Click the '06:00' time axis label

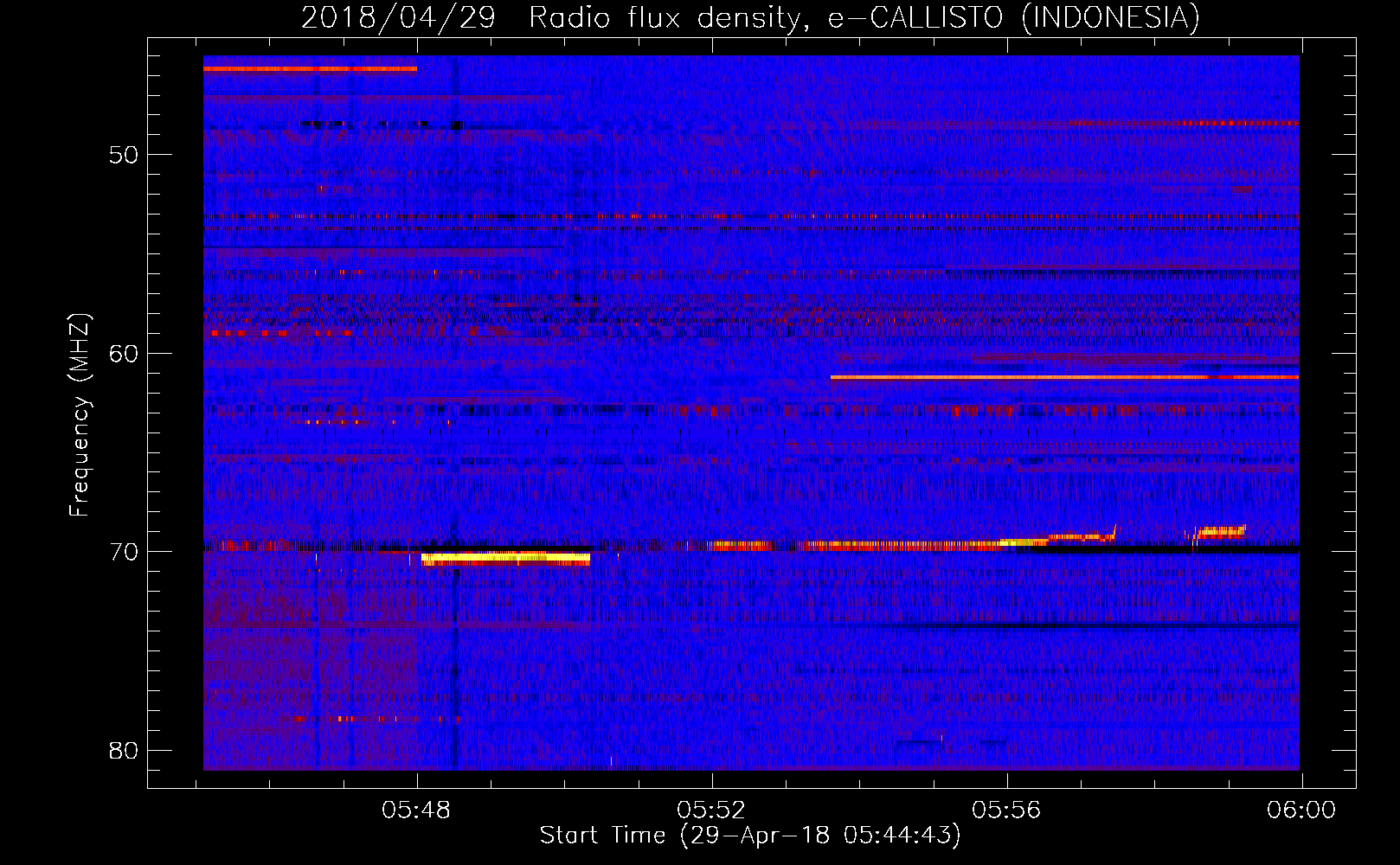pyautogui.click(x=1301, y=811)
